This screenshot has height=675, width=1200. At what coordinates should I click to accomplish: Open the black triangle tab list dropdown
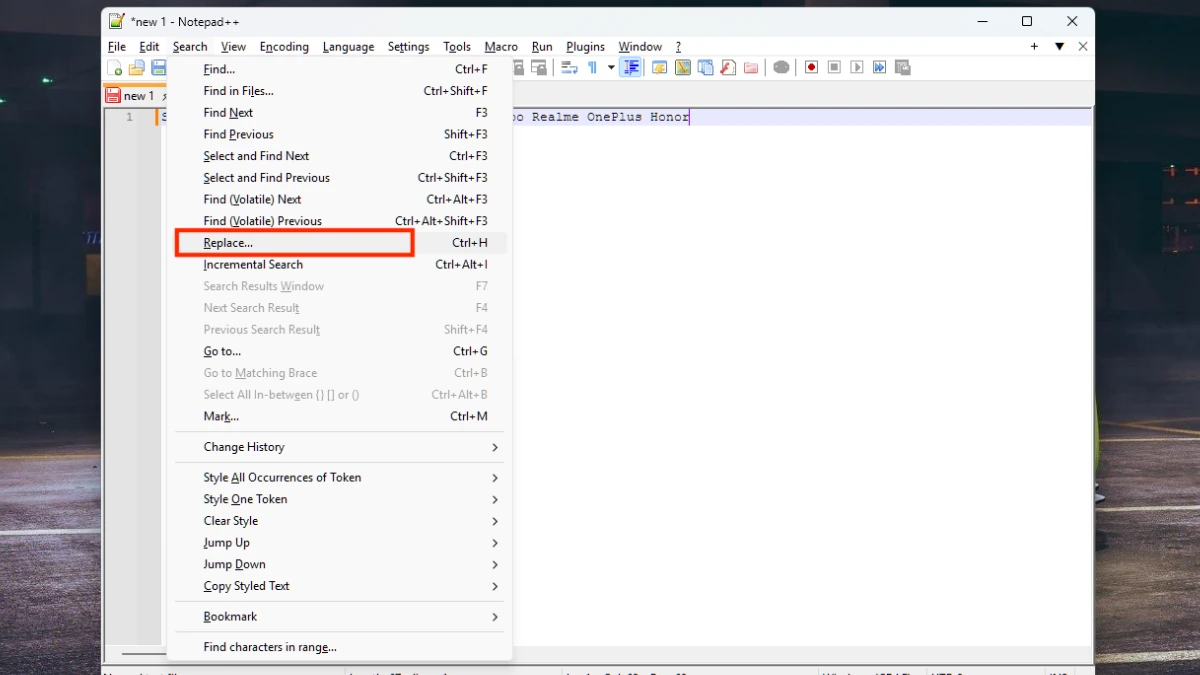[x=1059, y=46]
